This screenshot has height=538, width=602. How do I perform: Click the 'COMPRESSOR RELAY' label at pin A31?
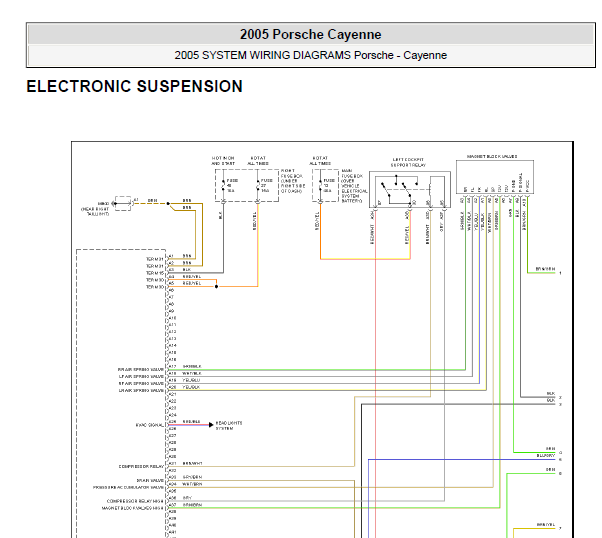point(141,467)
